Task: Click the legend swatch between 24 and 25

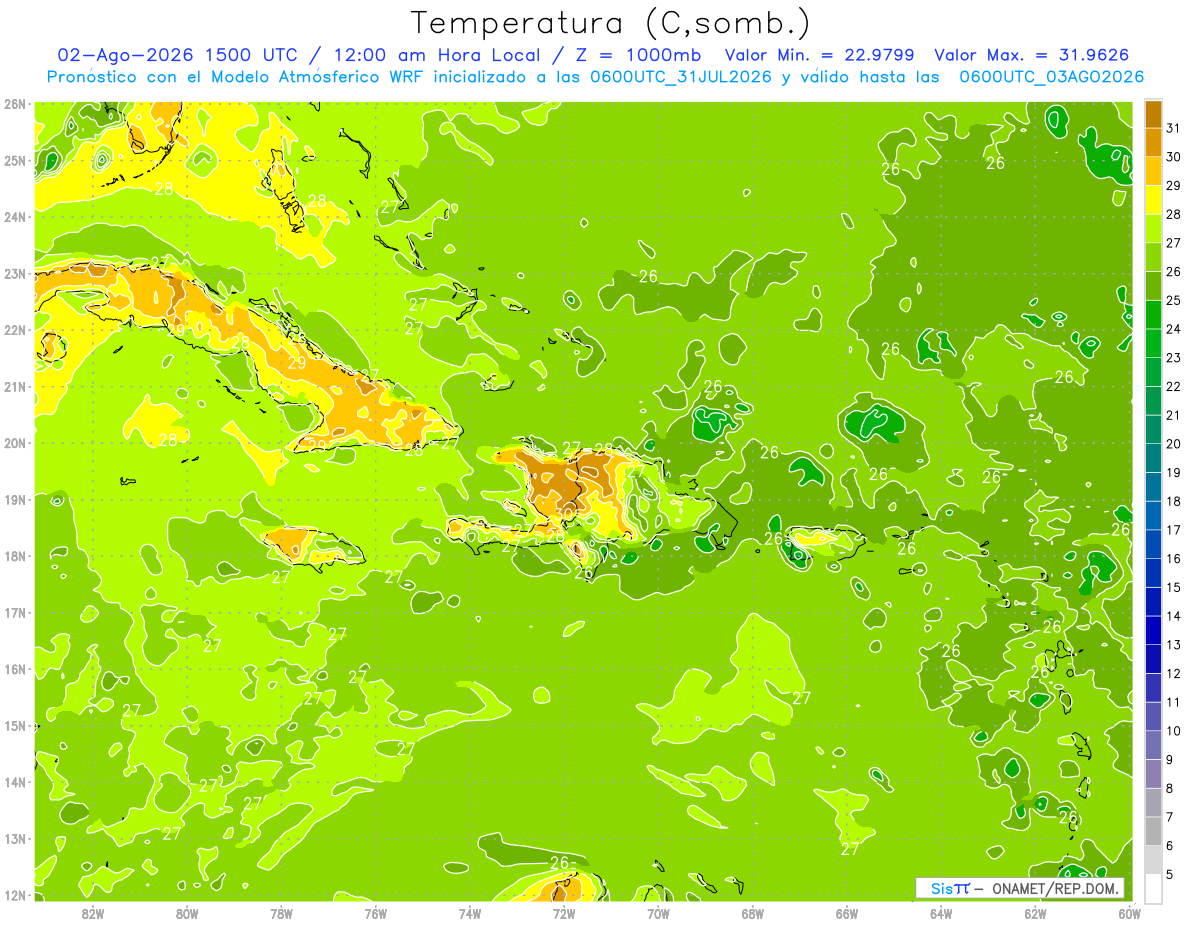Action: (1154, 315)
